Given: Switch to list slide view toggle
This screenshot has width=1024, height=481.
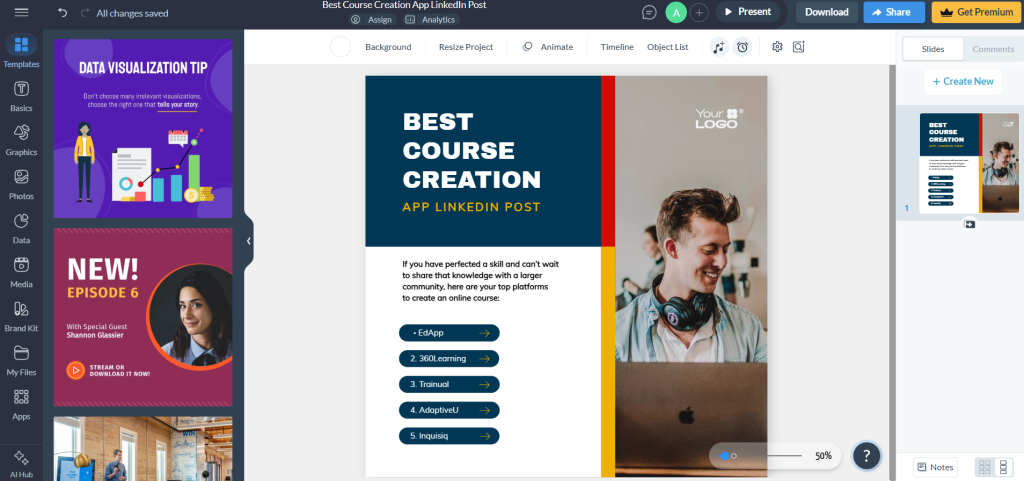Looking at the screenshot, I should [1003, 467].
